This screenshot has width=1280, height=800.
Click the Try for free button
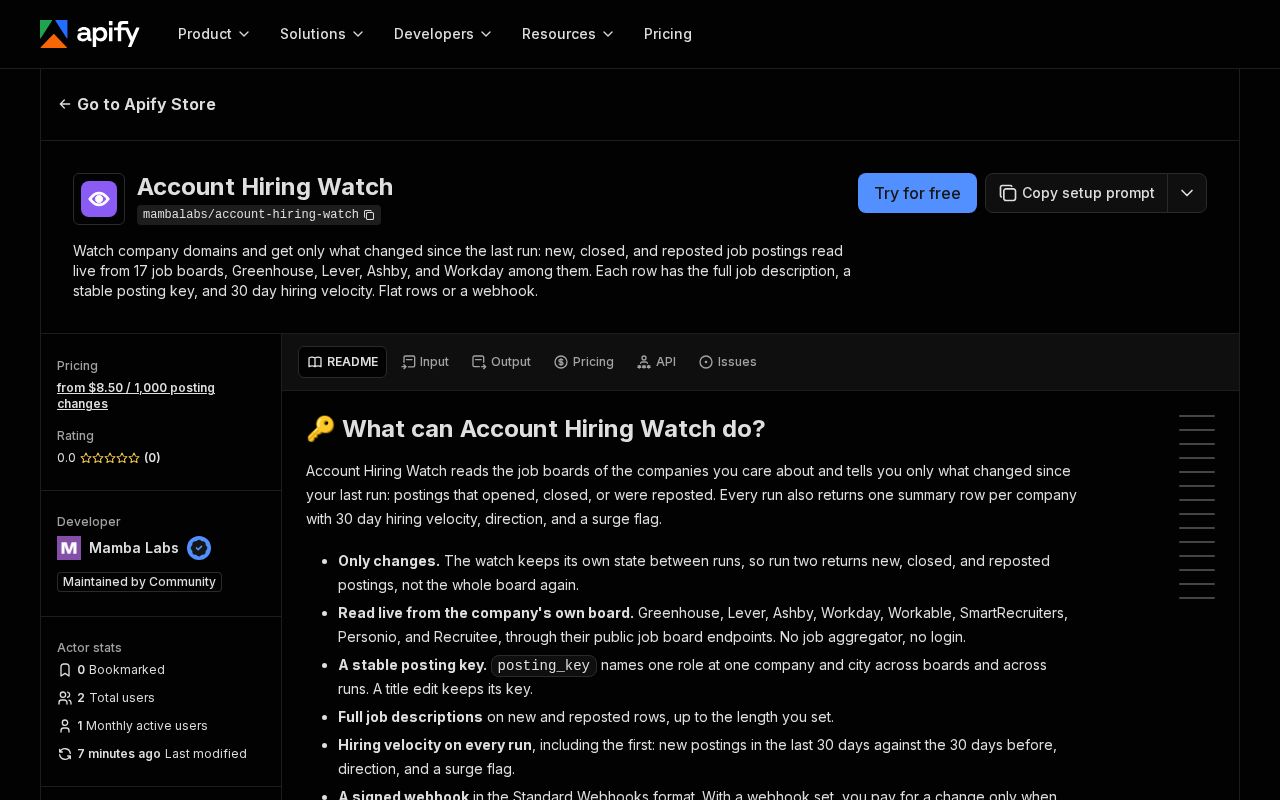click(917, 193)
